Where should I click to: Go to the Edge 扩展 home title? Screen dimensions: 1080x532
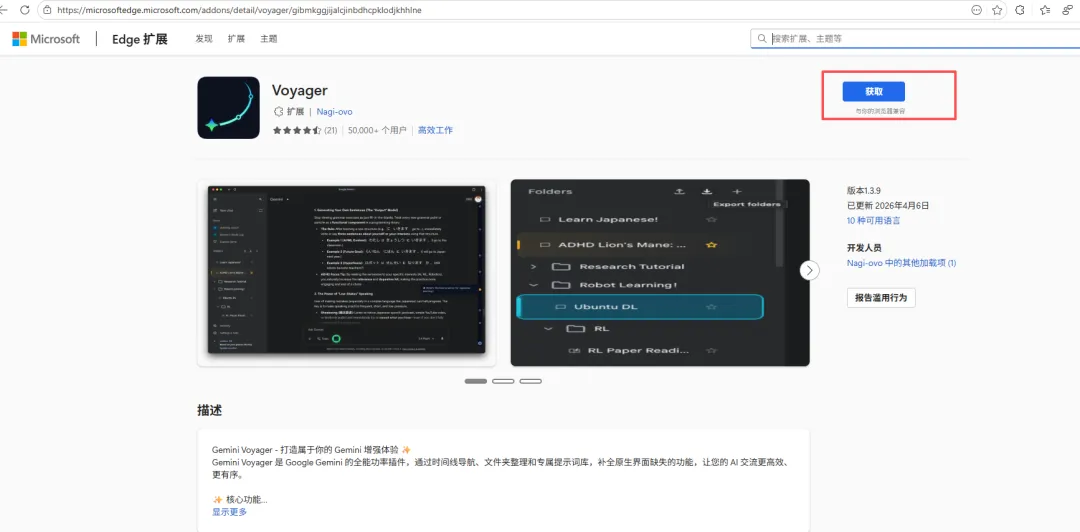tap(140, 39)
